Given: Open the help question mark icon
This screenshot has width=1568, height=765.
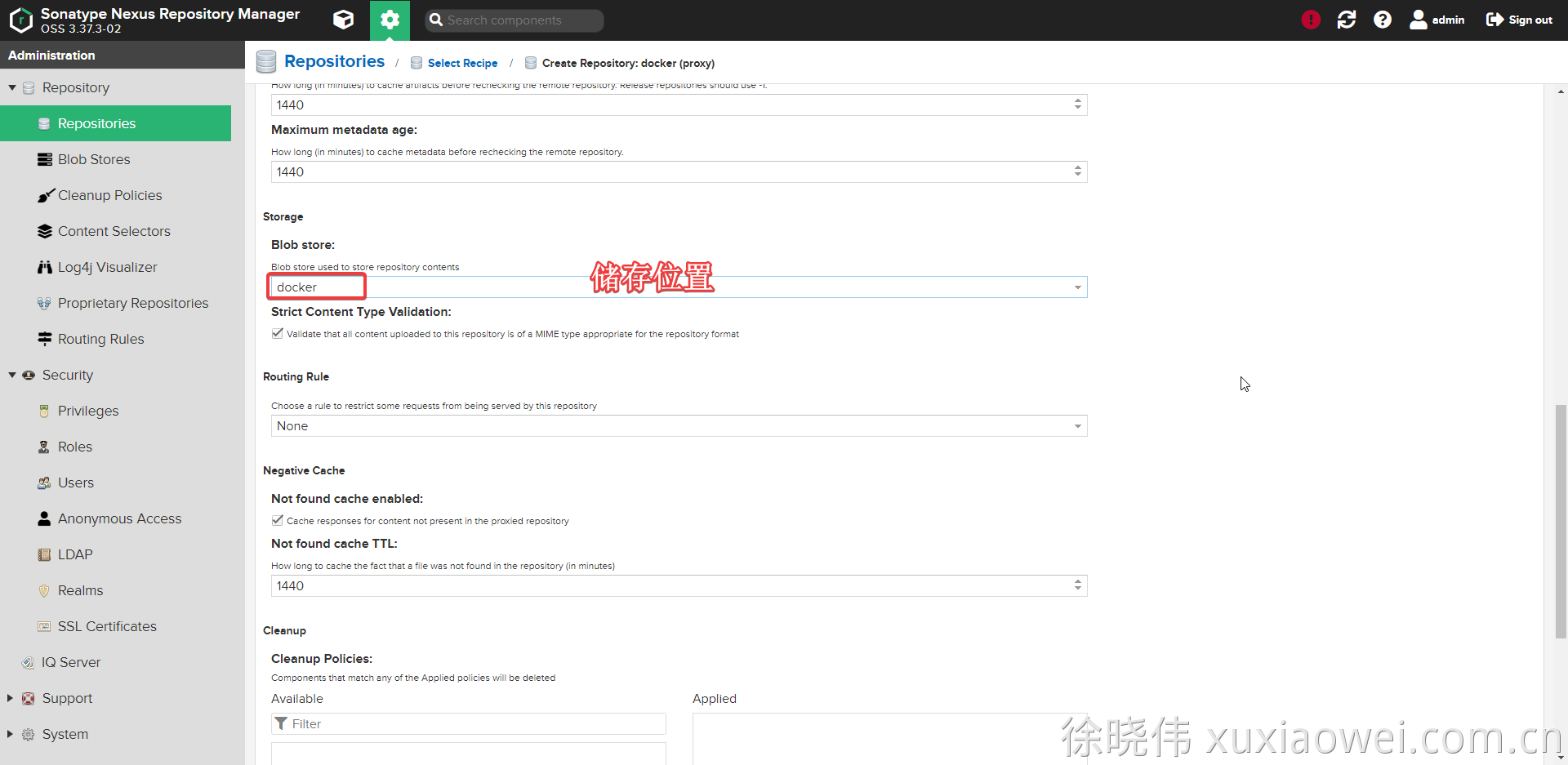Looking at the screenshot, I should click(x=1382, y=20).
